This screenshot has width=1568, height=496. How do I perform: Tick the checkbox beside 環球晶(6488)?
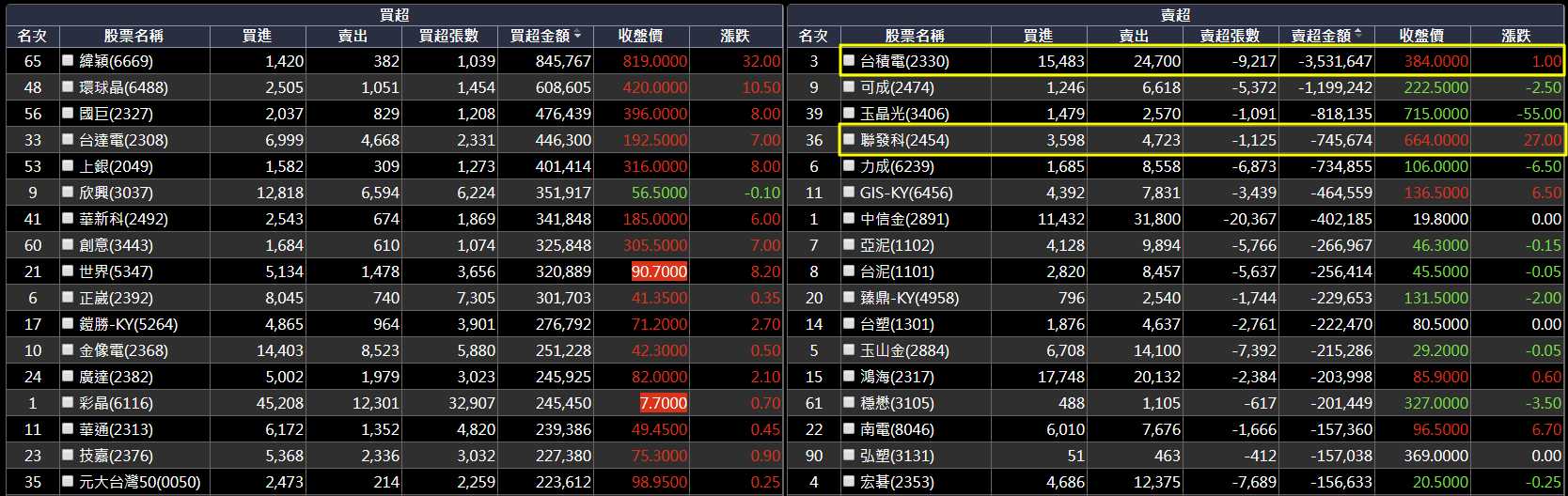tap(68, 86)
